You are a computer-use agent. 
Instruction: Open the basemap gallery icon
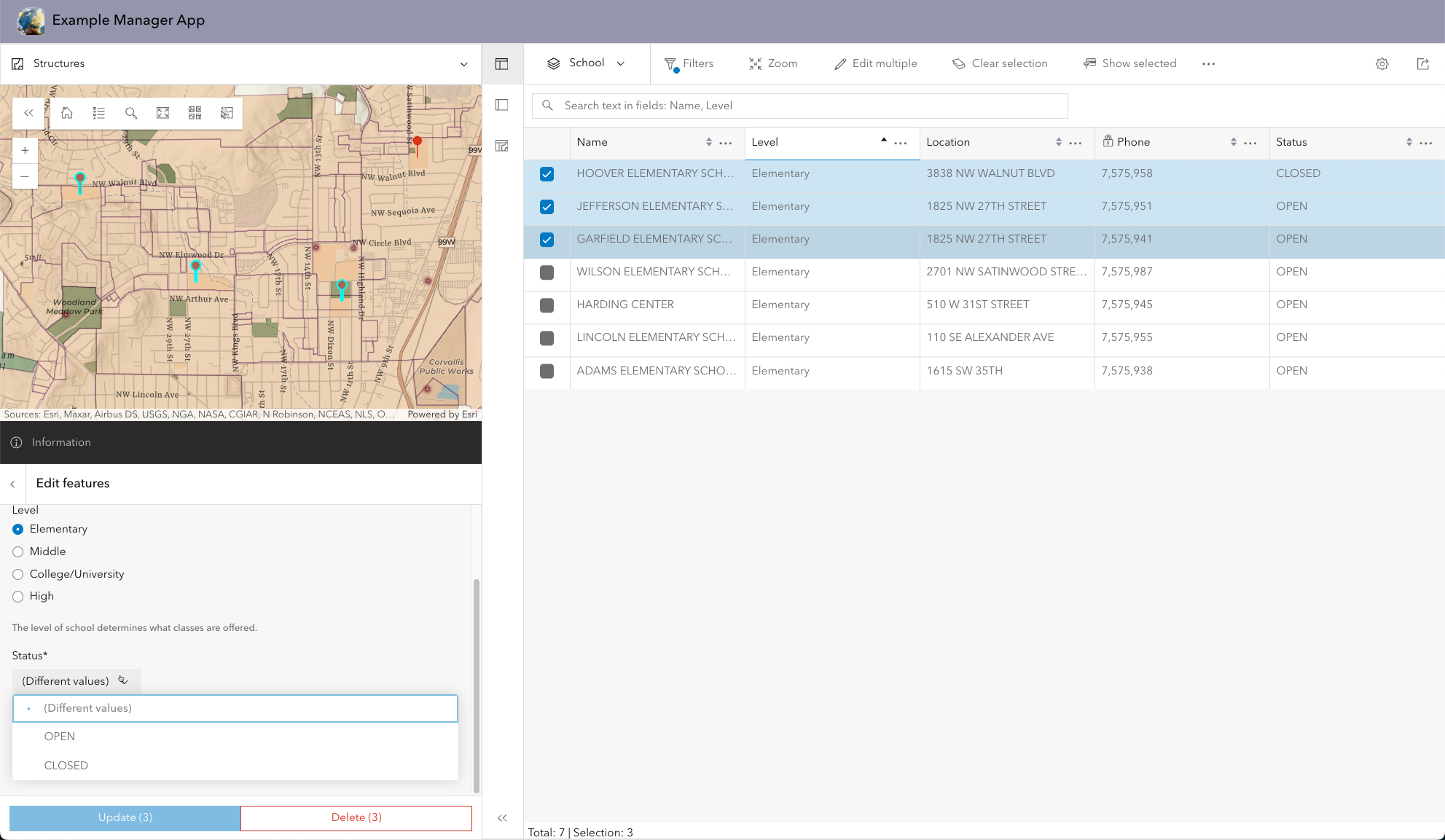click(x=195, y=113)
